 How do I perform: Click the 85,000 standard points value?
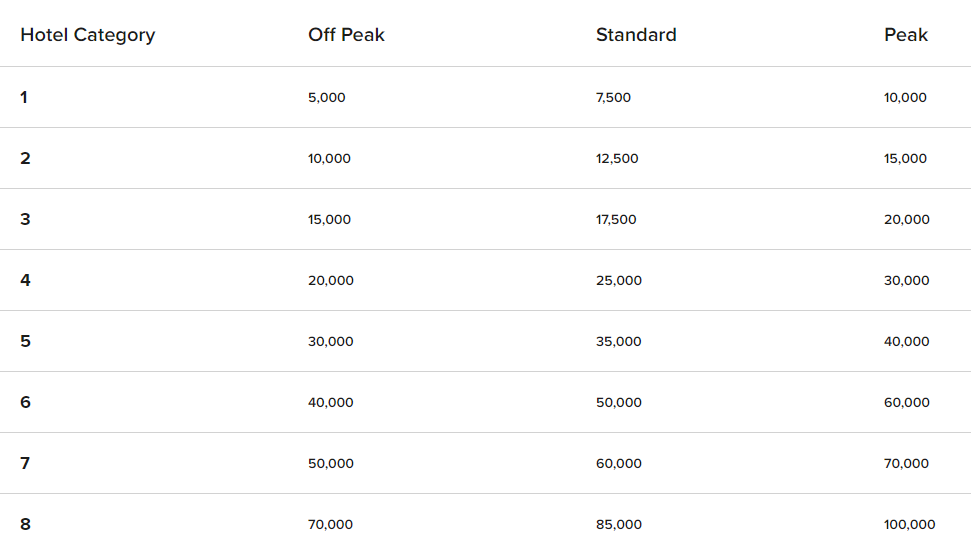click(x=619, y=524)
